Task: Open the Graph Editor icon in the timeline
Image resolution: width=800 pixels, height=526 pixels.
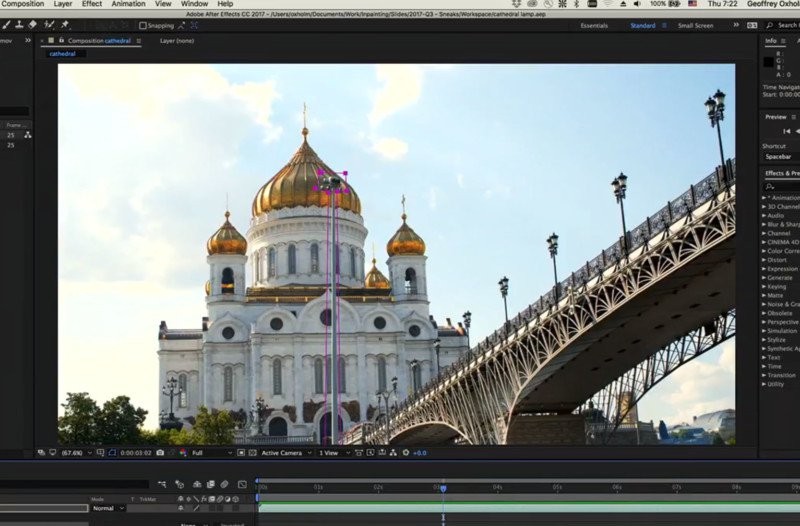Action: pyautogui.click(x=242, y=484)
